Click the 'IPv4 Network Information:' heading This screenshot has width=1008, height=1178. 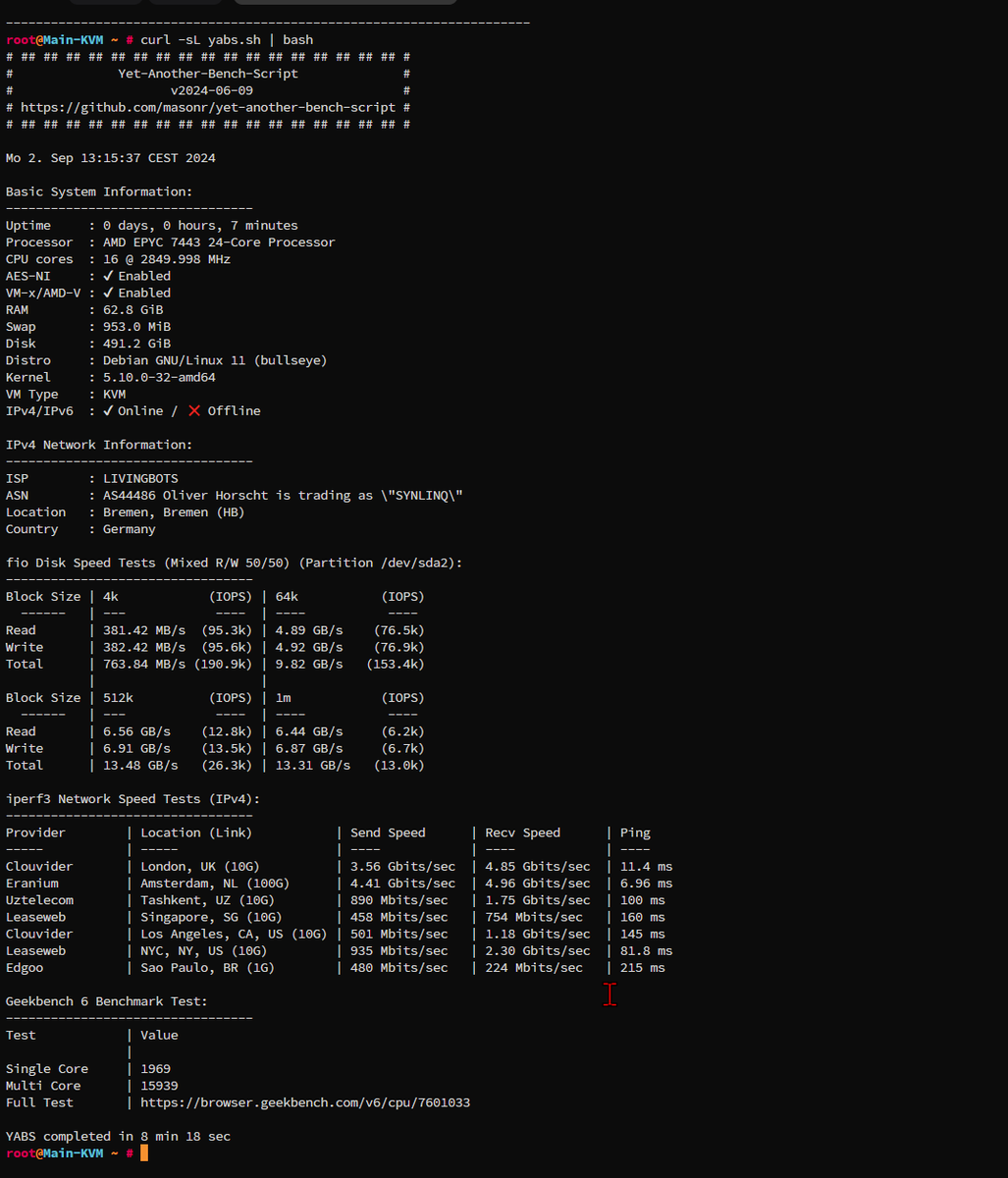(x=99, y=445)
